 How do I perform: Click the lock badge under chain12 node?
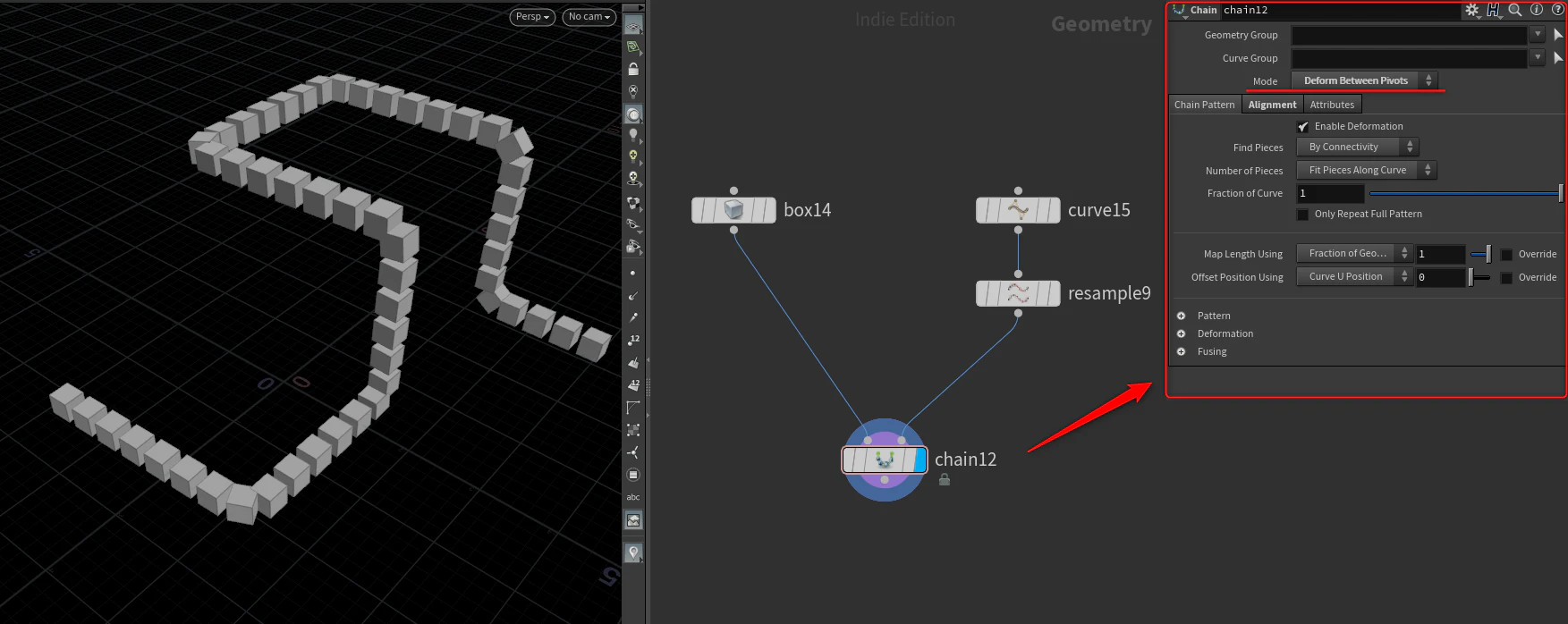pyautogui.click(x=944, y=480)
